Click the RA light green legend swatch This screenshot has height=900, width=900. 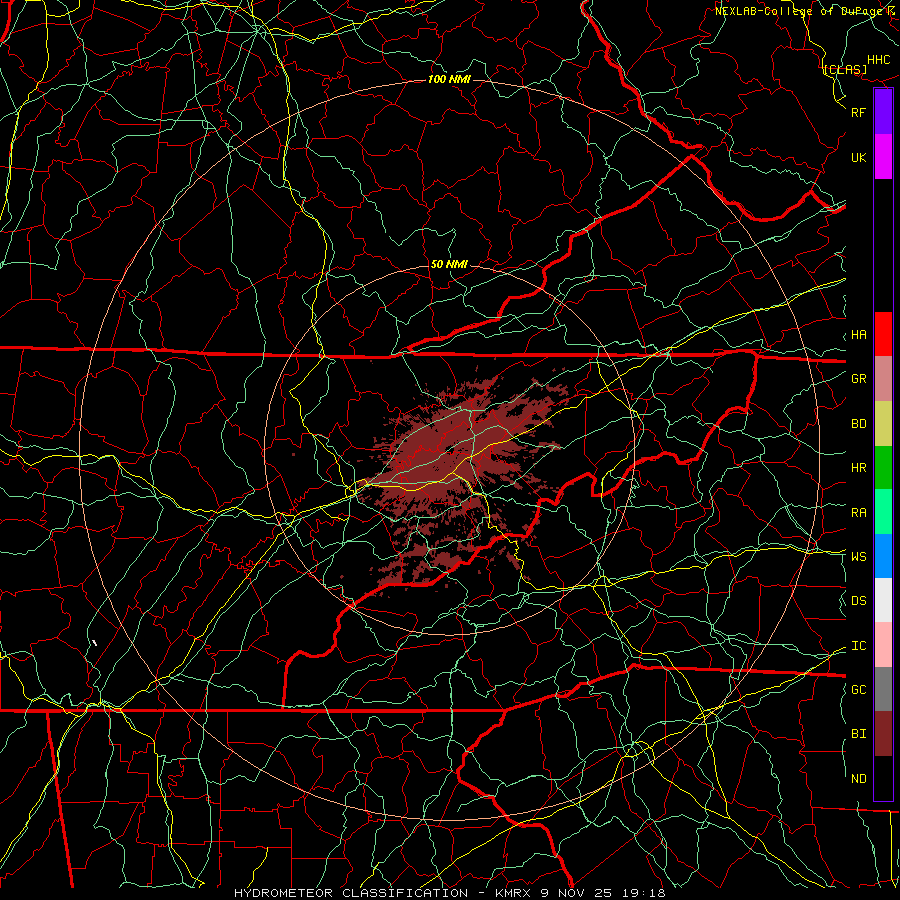click(x=883, y=512)
